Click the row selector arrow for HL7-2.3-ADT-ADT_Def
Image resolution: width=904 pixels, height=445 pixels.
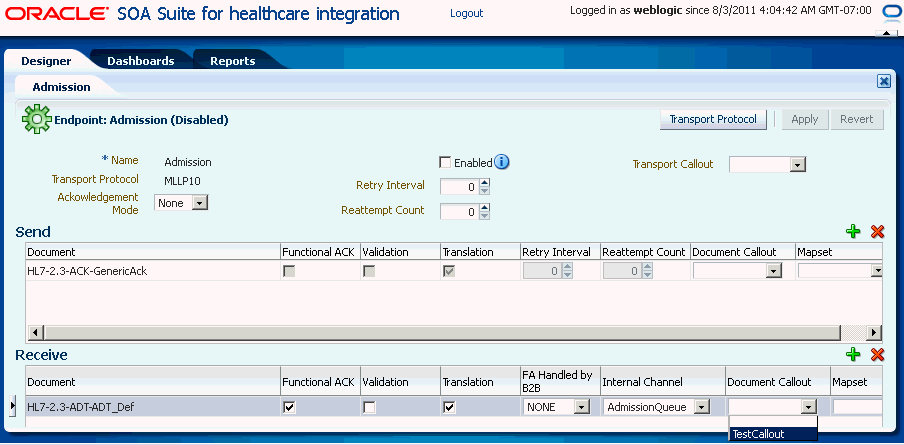pyautogui.click(x=13, y=407)
